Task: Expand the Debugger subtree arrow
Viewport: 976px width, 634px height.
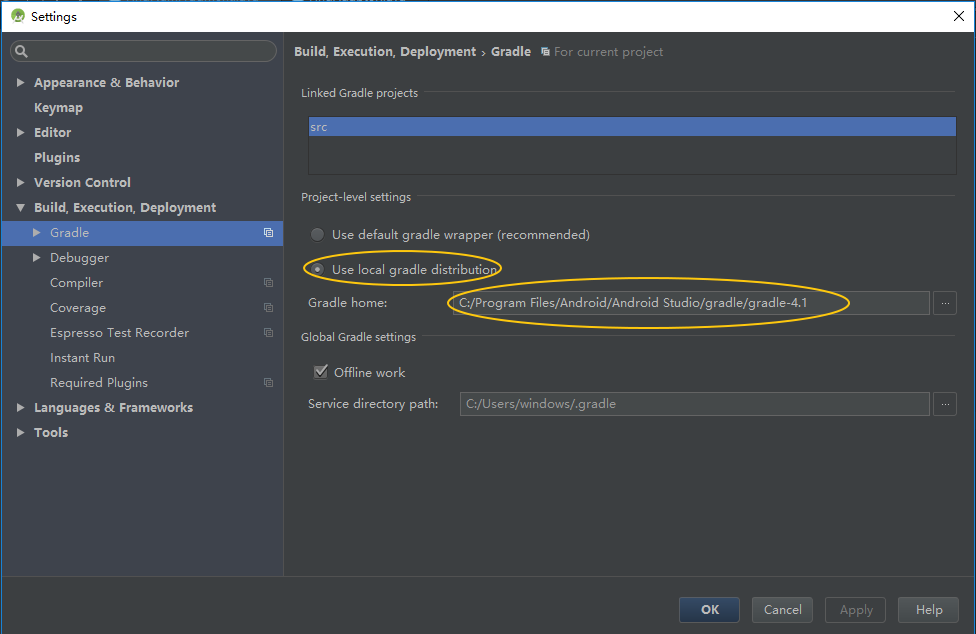Action: (37, 257)
